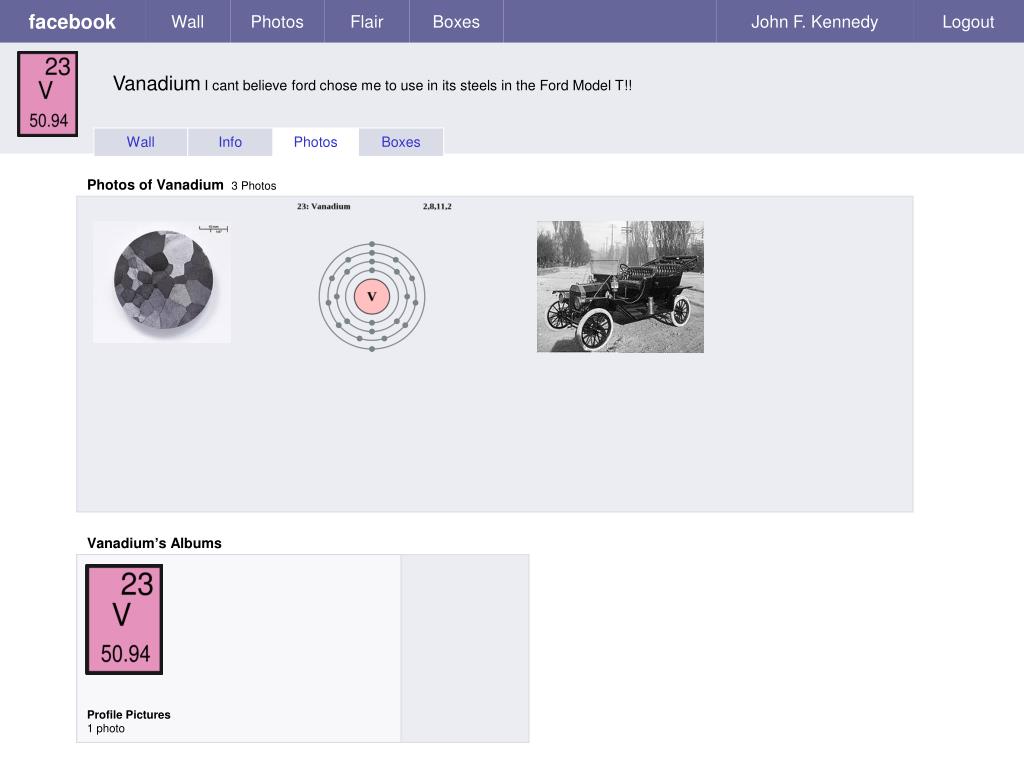
Task: Click the Profile Pictures album title
Action: [129, 714]
